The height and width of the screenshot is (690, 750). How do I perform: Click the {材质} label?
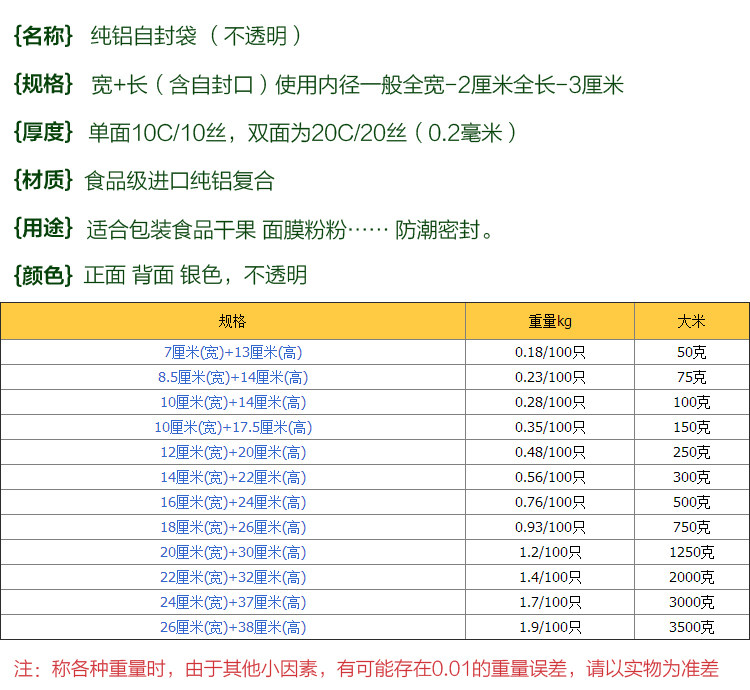point(43,180)
